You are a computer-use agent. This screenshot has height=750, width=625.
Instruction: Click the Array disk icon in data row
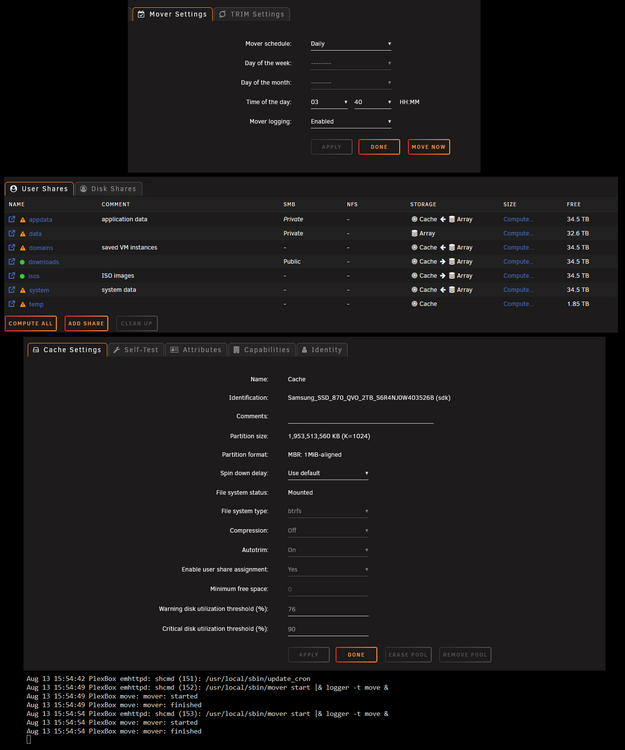(414, 233)
